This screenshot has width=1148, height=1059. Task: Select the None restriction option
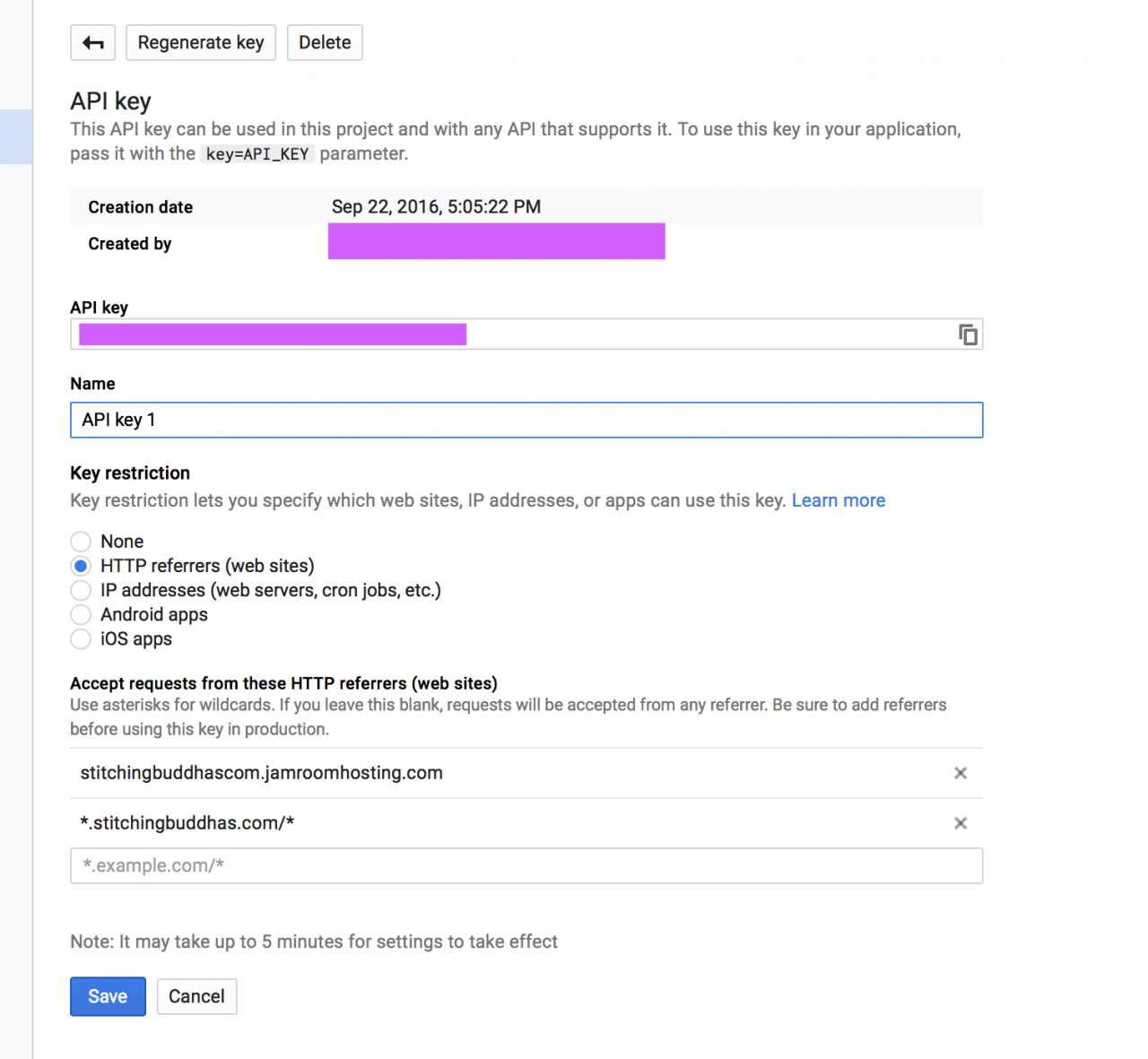tap(81, 542)
